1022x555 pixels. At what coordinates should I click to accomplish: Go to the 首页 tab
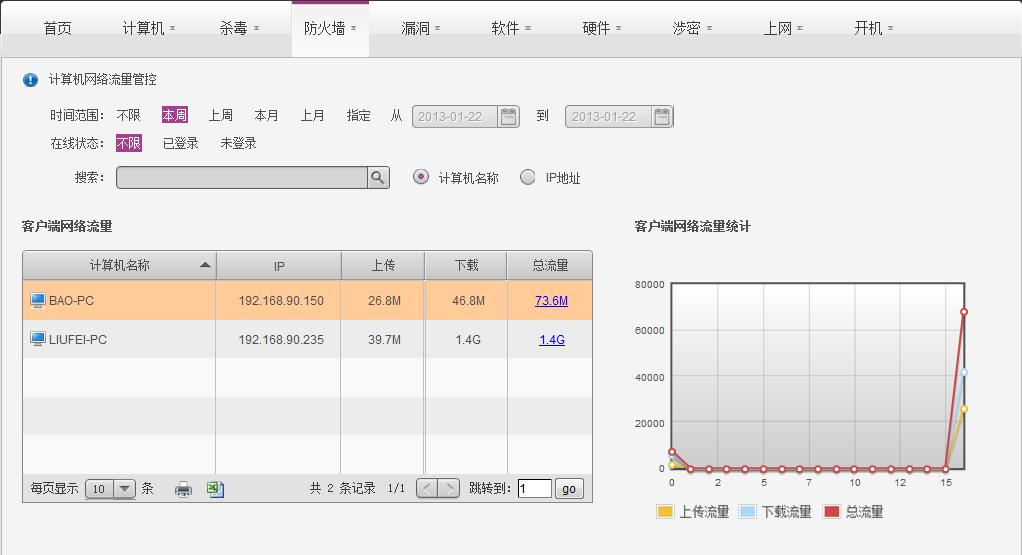(57, 28)
